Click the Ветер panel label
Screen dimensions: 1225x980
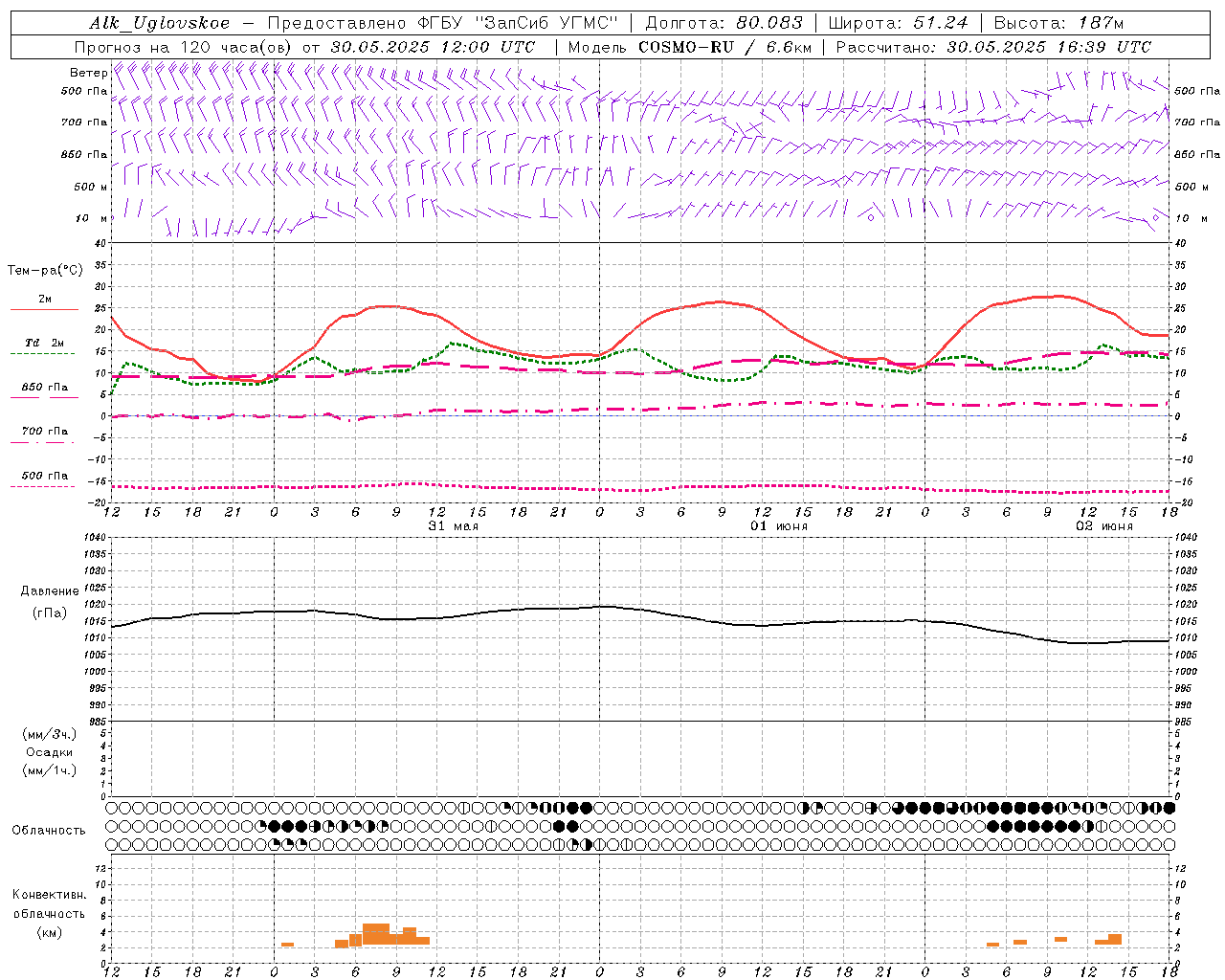pos(88,73)
